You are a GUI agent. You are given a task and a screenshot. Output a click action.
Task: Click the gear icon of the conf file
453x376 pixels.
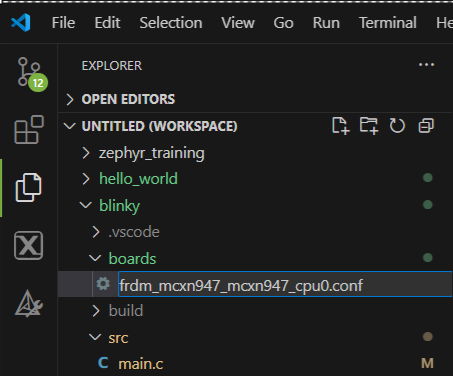pos(103,284)
